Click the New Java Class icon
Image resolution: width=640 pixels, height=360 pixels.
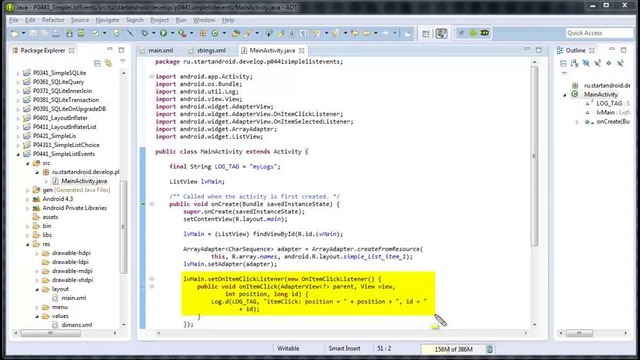pyautogui.click(x=215, y=33)
